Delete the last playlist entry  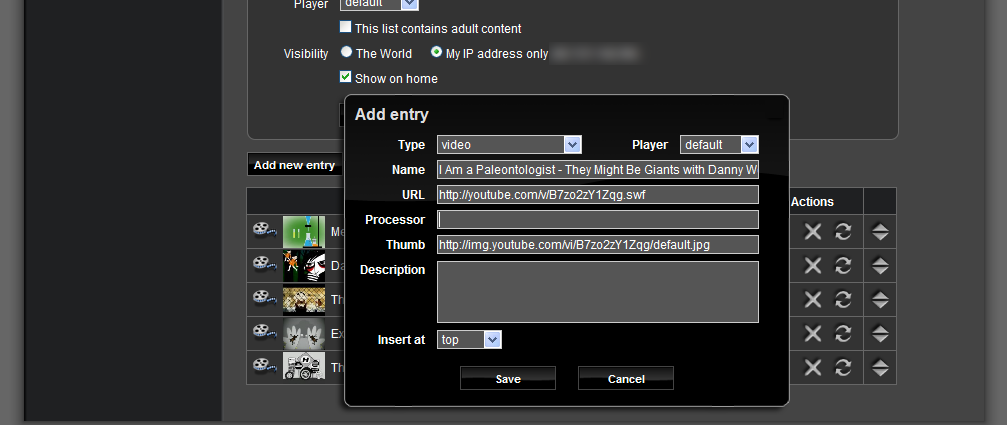tap(813, 368)
